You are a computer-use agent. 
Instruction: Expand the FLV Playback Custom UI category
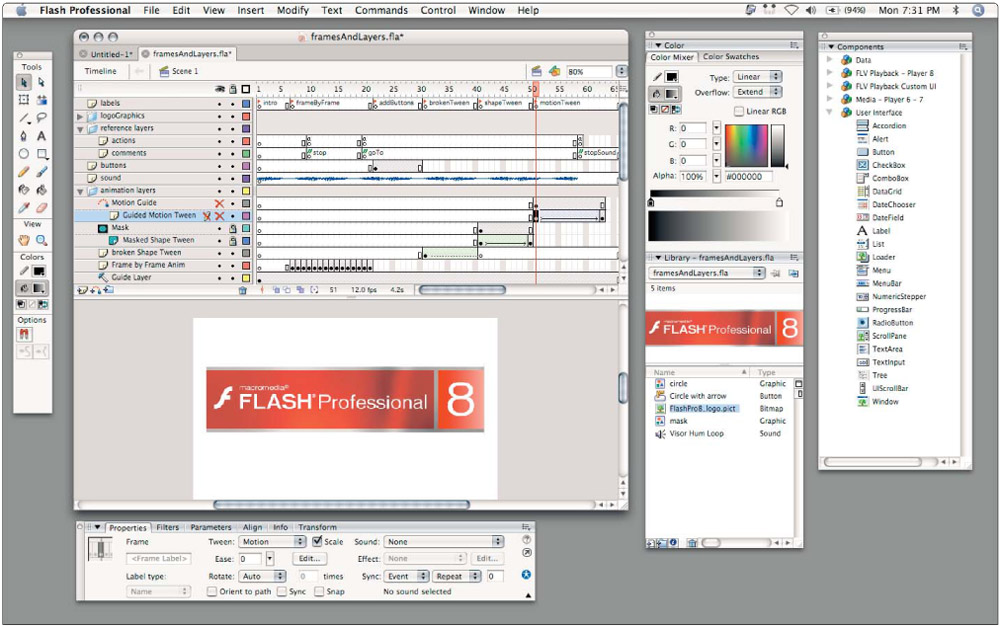830,86
